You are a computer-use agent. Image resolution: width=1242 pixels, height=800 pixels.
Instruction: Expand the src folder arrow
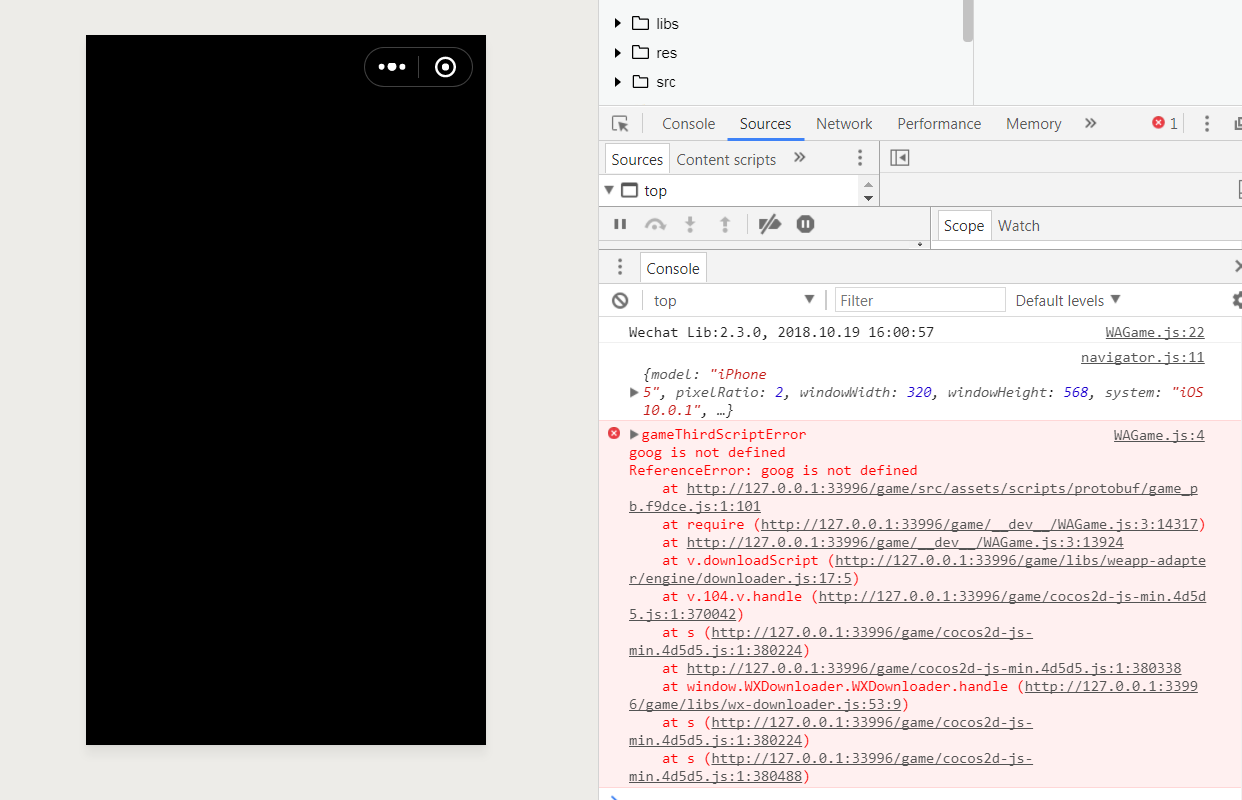618,81
